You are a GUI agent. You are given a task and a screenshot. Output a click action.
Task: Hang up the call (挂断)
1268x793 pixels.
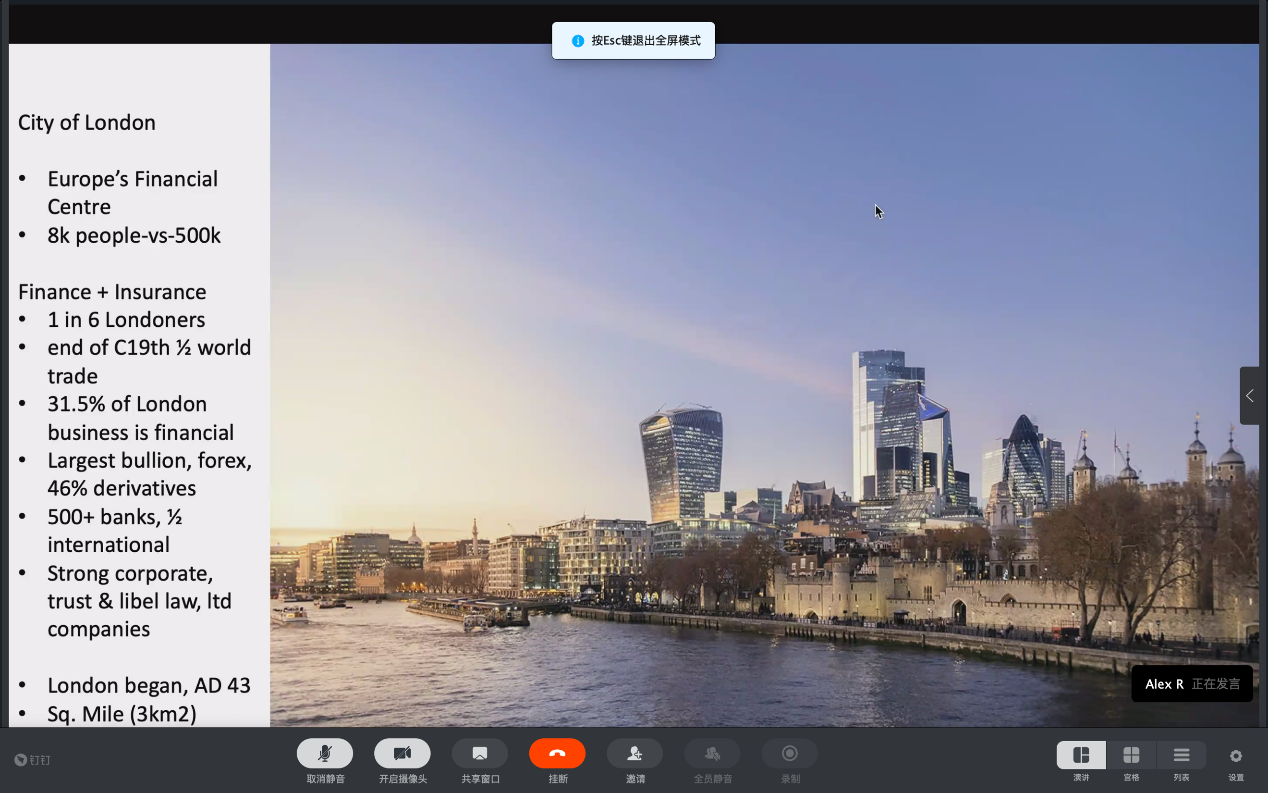click(557, 754)
